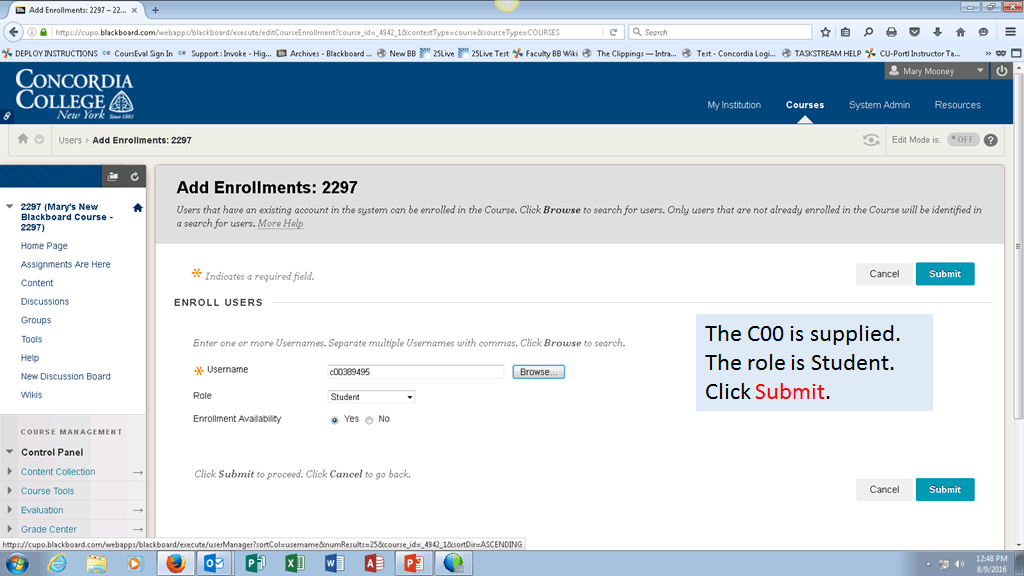Switch to the System Admin tab

[879, 105]
